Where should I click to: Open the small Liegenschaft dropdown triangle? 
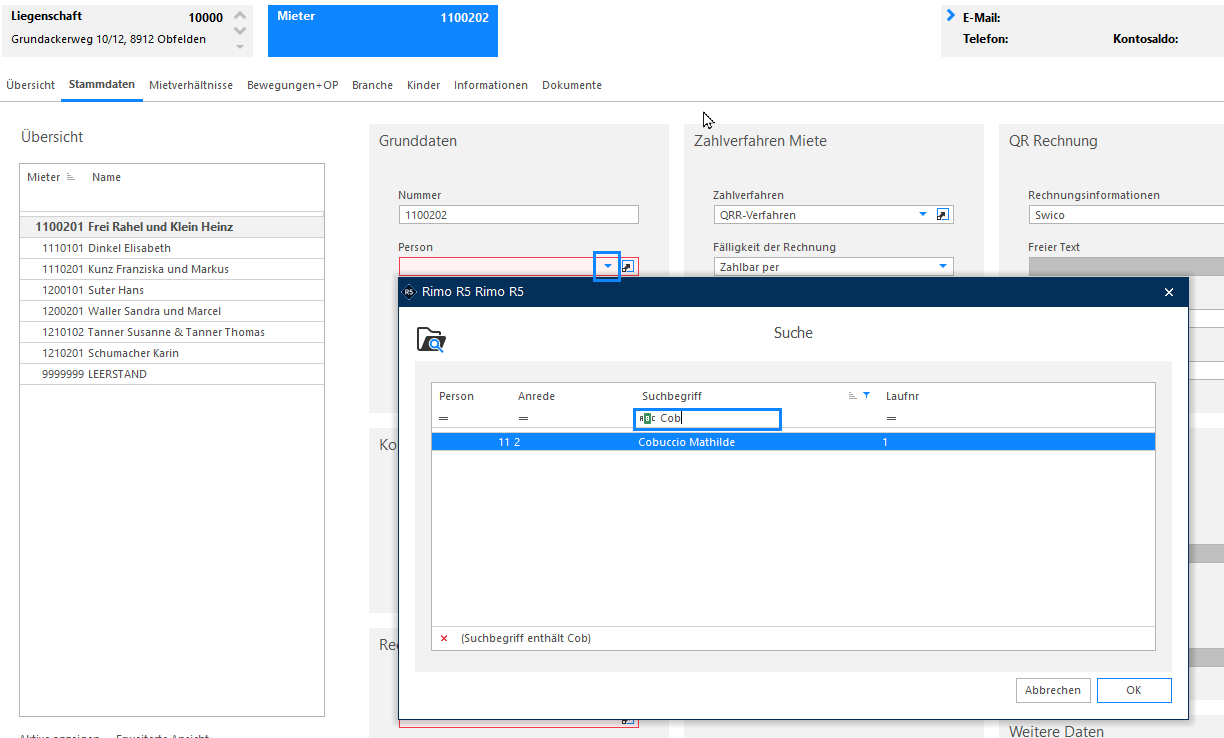[239, 46]
